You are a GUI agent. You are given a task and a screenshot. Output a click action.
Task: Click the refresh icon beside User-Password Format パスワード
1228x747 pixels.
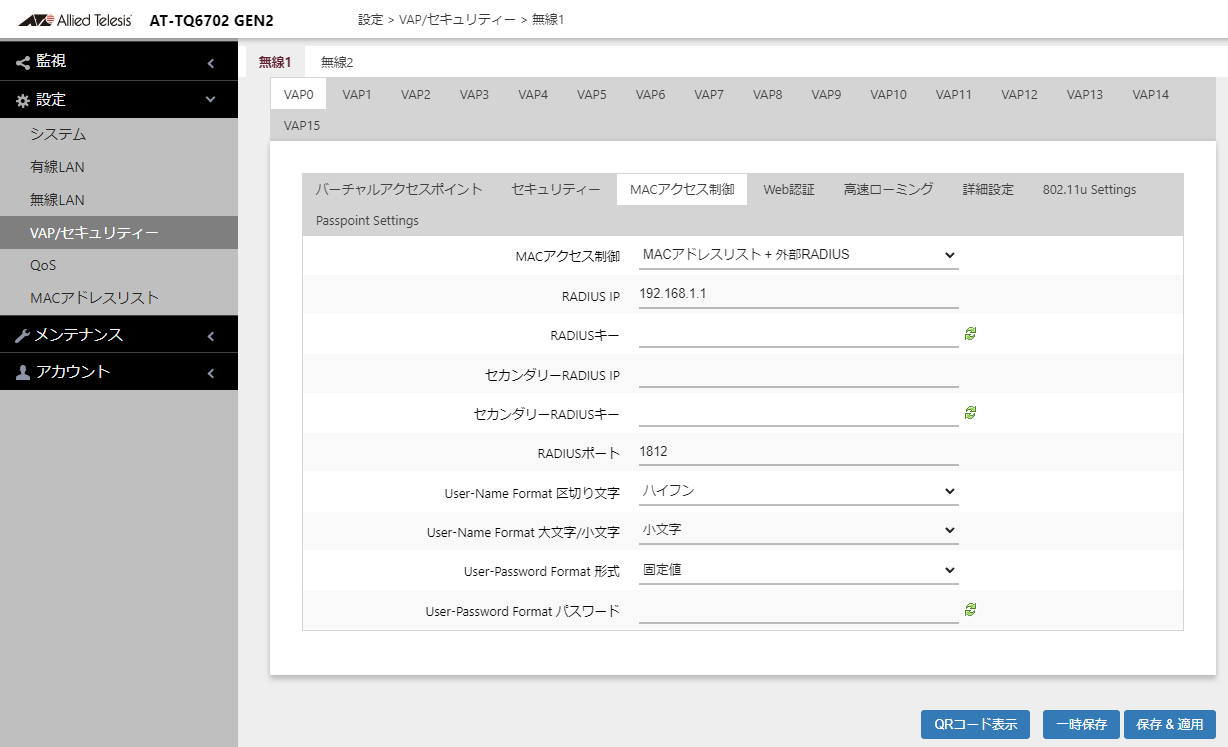(x=970, y=609)
